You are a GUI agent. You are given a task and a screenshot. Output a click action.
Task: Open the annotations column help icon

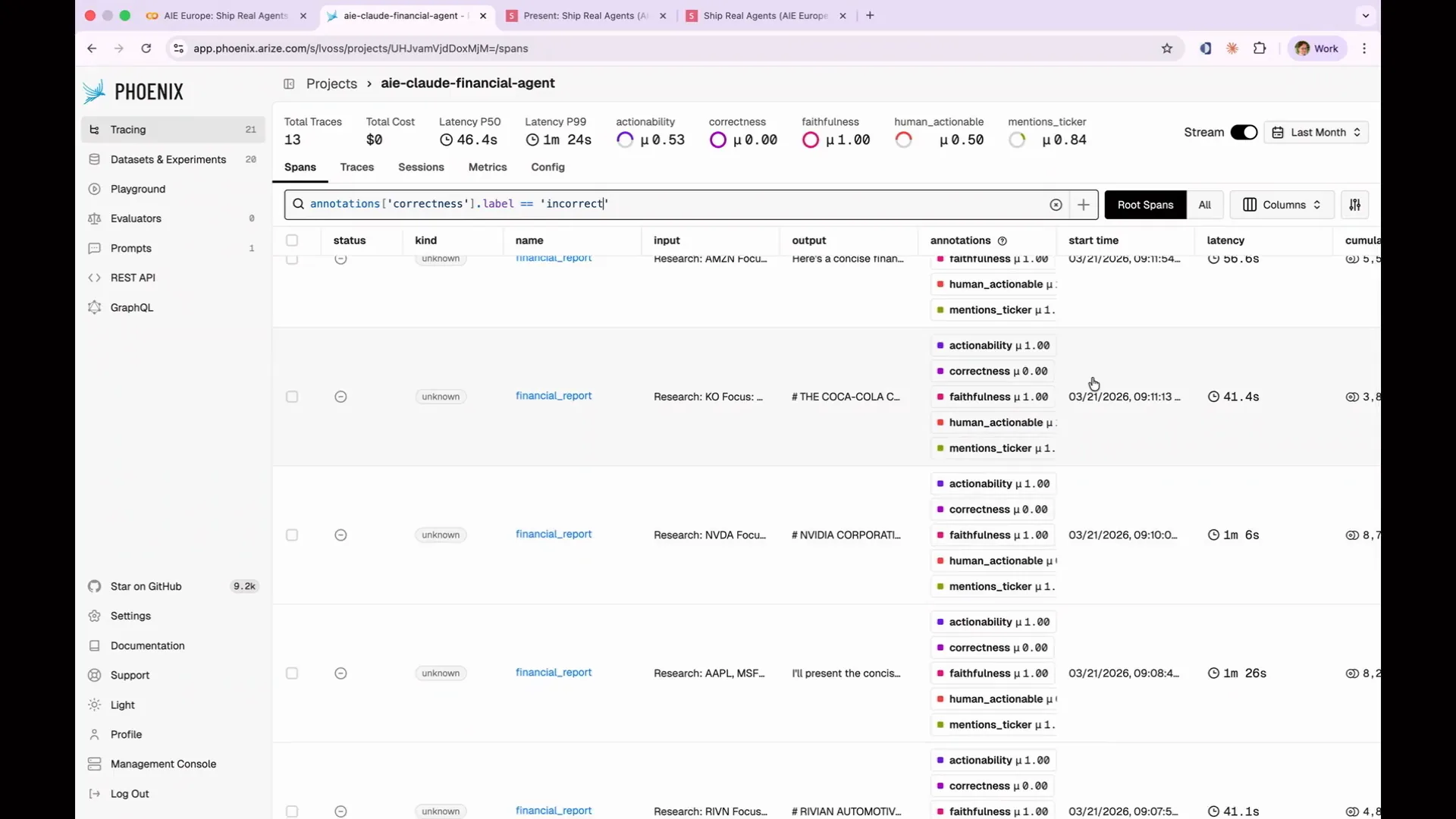(x=1003, y=241)
